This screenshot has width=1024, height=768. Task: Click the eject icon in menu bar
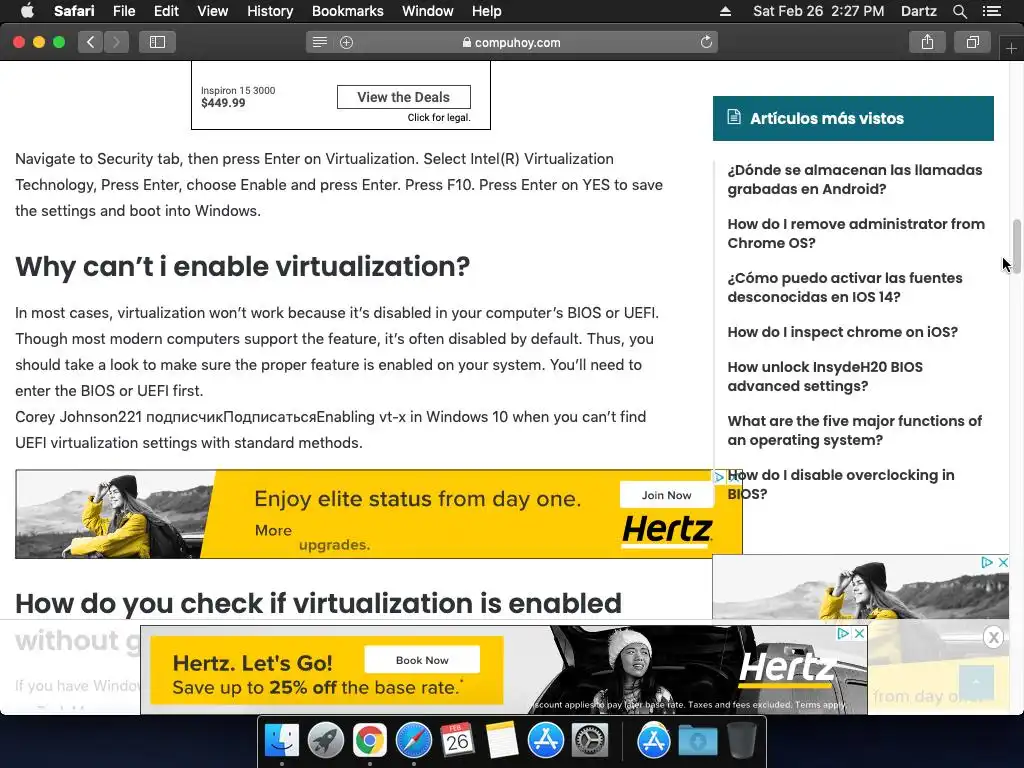(725, 11)
